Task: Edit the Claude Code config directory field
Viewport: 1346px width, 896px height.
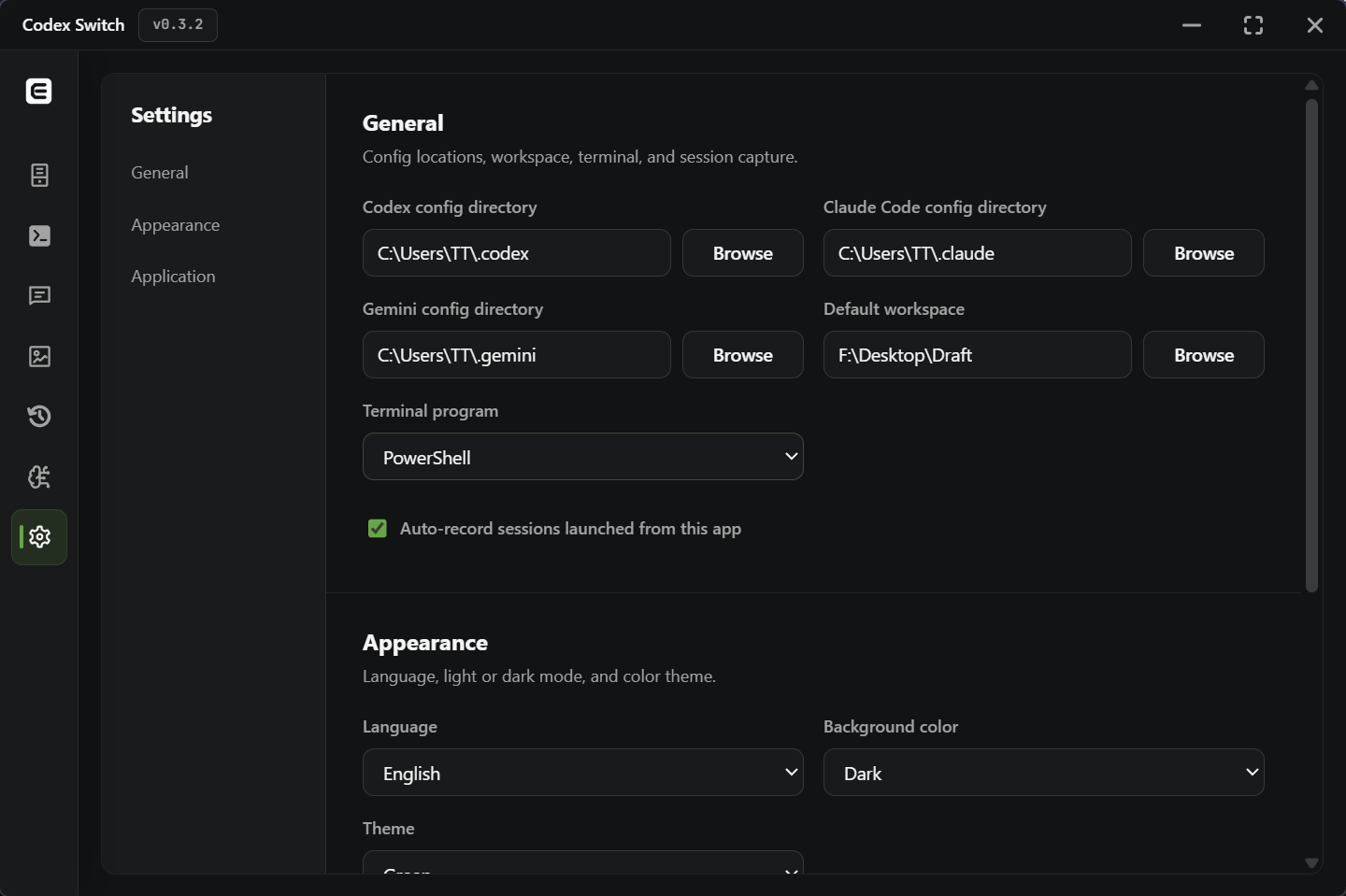Action: pyautogui.click(x=978, y=253)
